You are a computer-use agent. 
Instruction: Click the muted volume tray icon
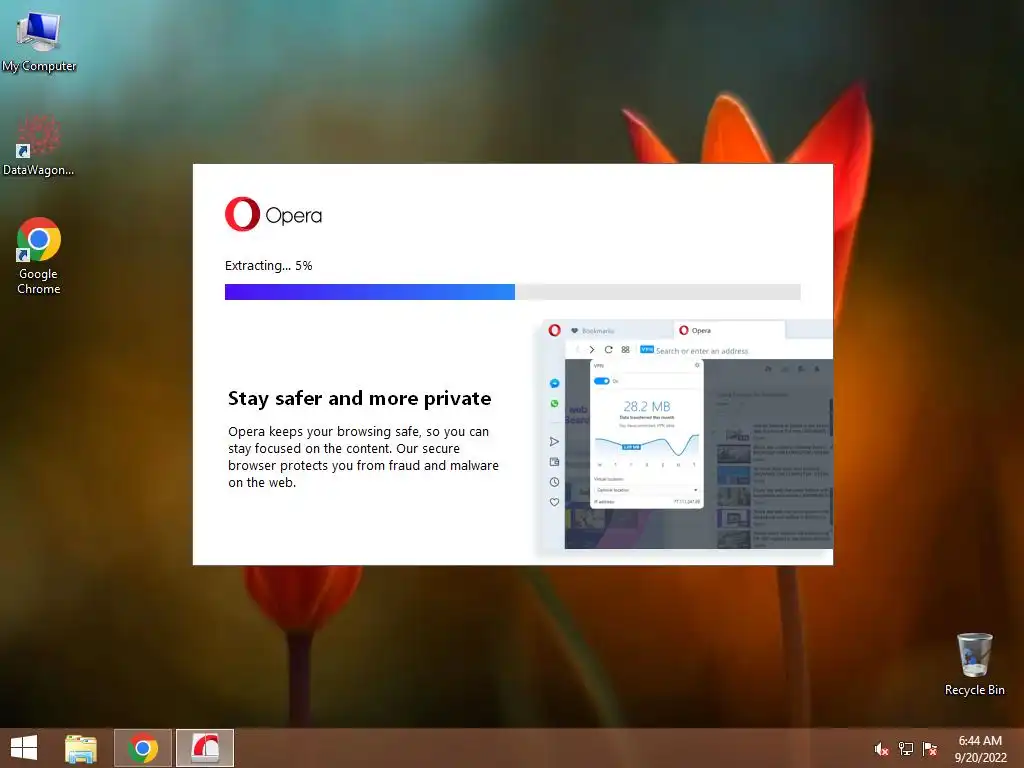pyautogui.click(x=881, y=749)
